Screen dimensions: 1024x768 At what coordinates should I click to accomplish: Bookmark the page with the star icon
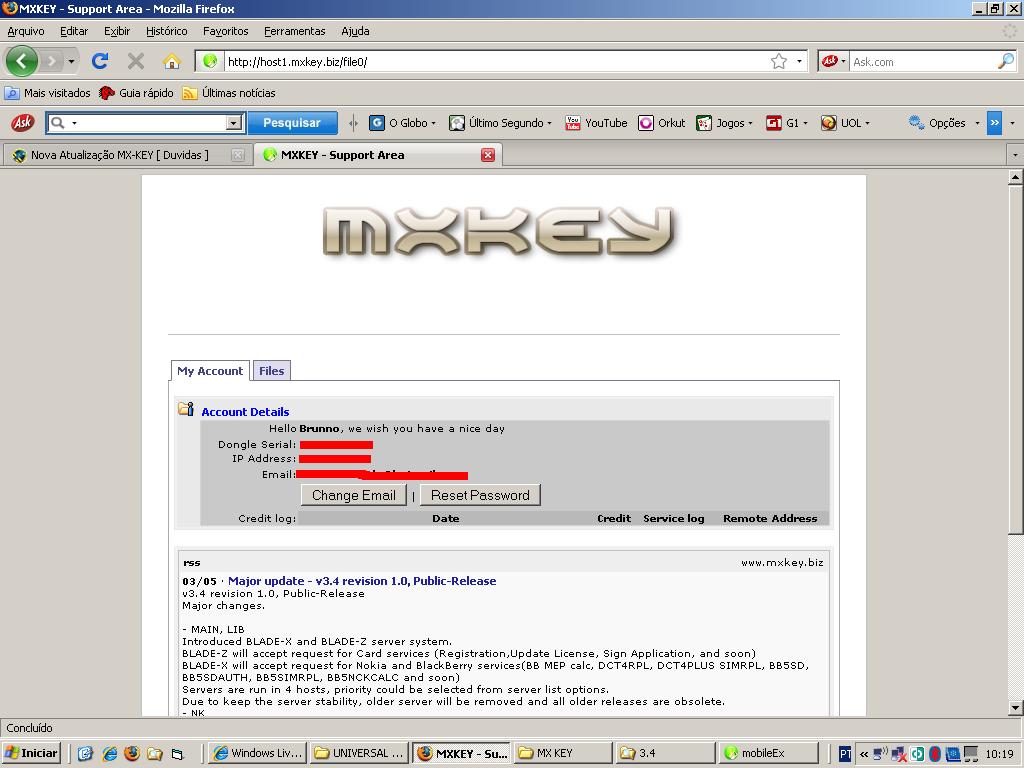click(x=778, y=61)
